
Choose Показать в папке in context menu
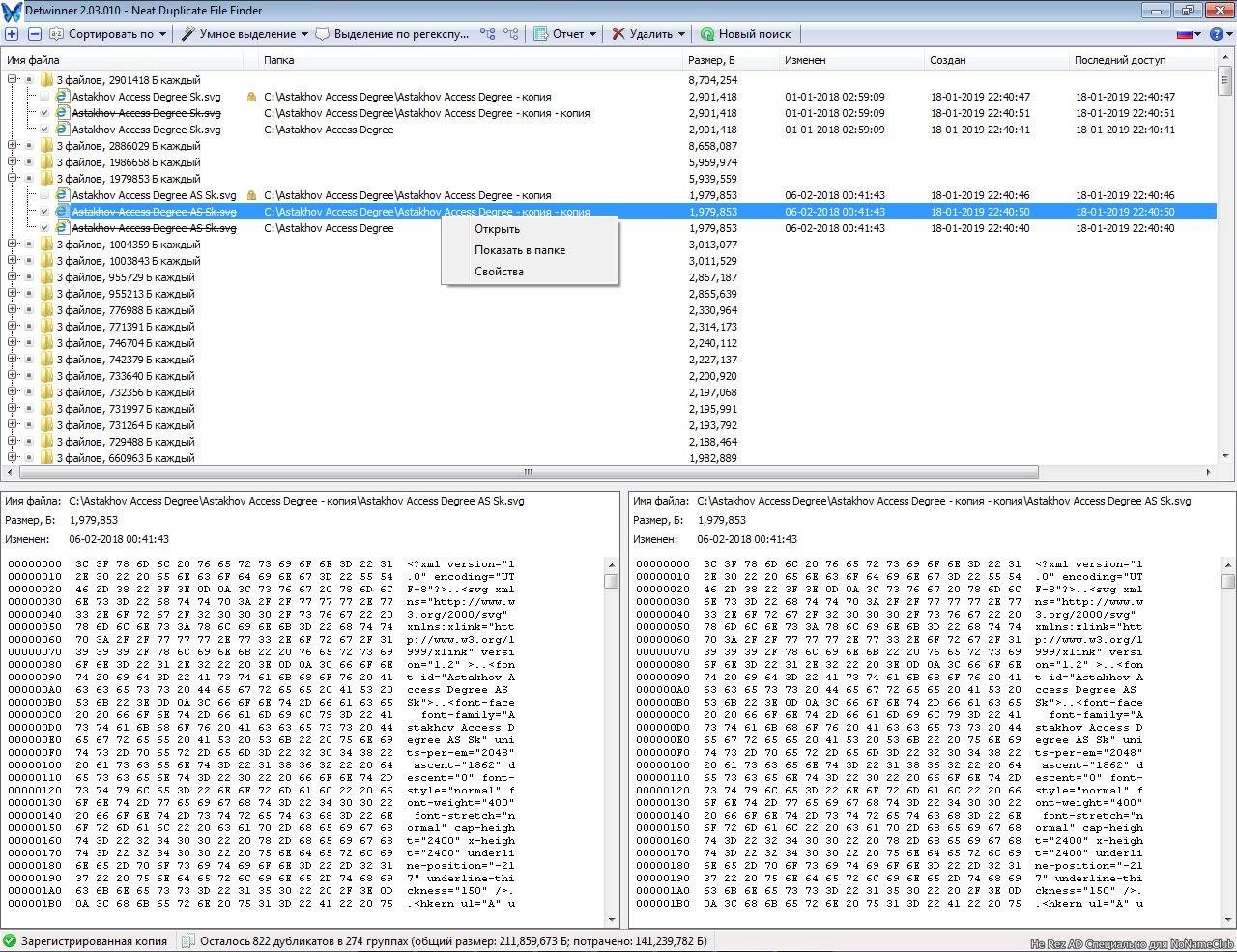(529, 250)
